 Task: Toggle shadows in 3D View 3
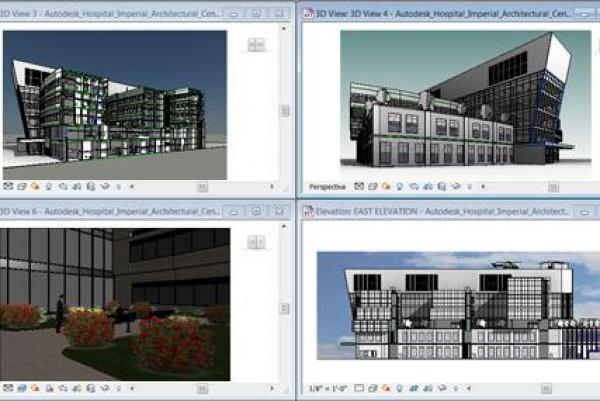click(45, 186)
